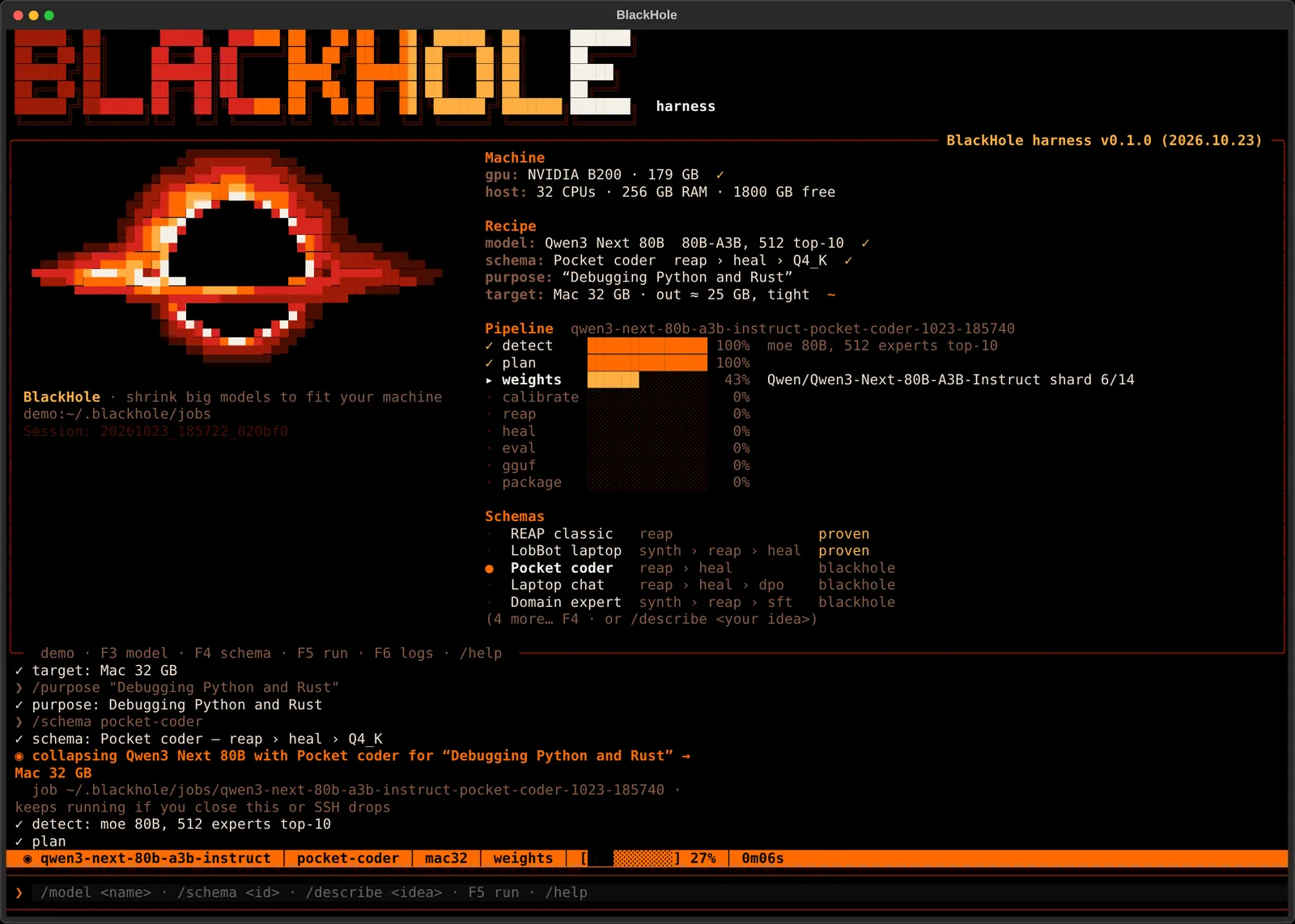The height and width of the screenshot is (924, 1295).
Task: Click the F5 run shortcut in menu row
Action: click(322, 654)
